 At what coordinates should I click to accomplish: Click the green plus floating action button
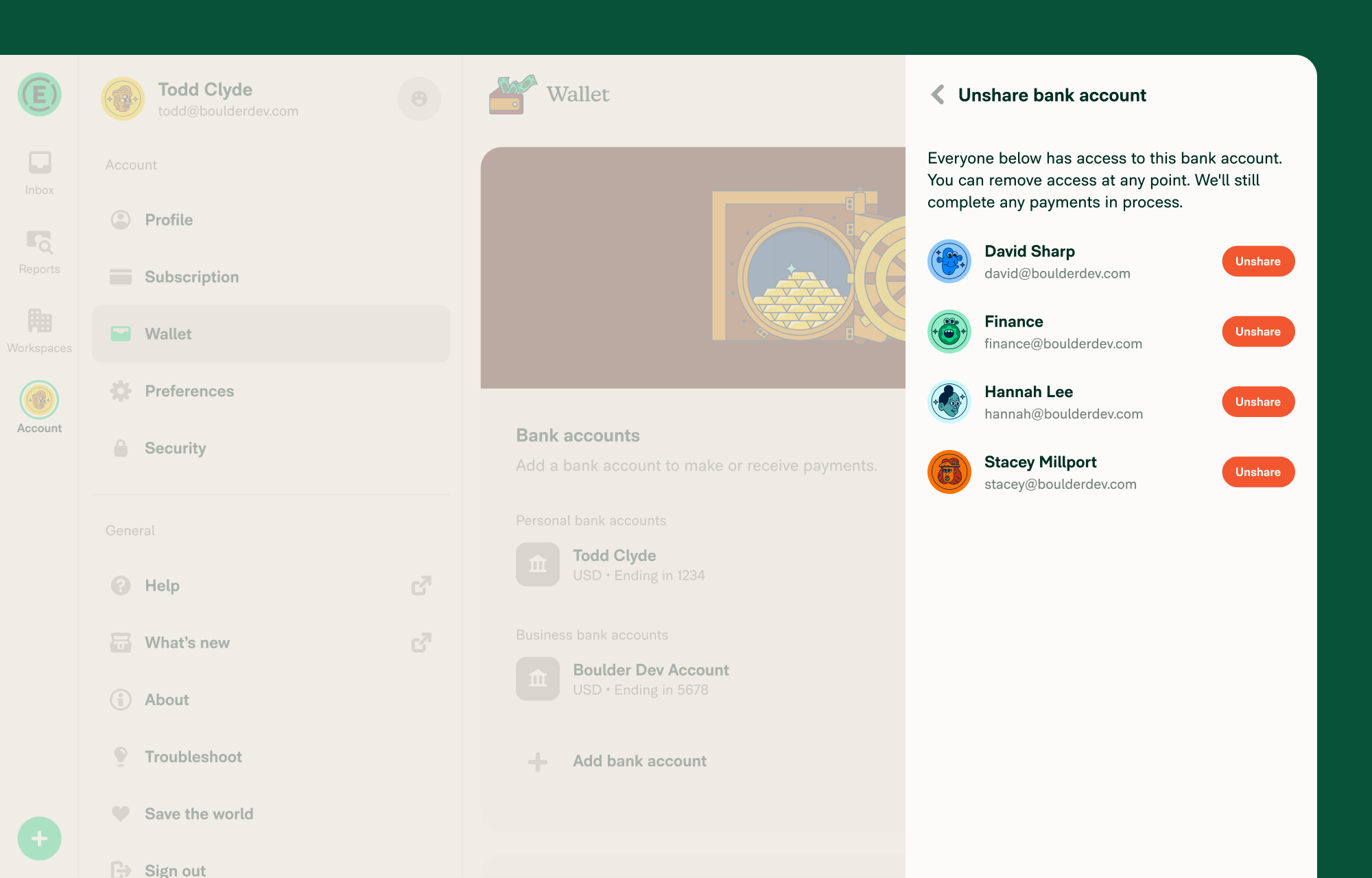[x=39, y=838]
